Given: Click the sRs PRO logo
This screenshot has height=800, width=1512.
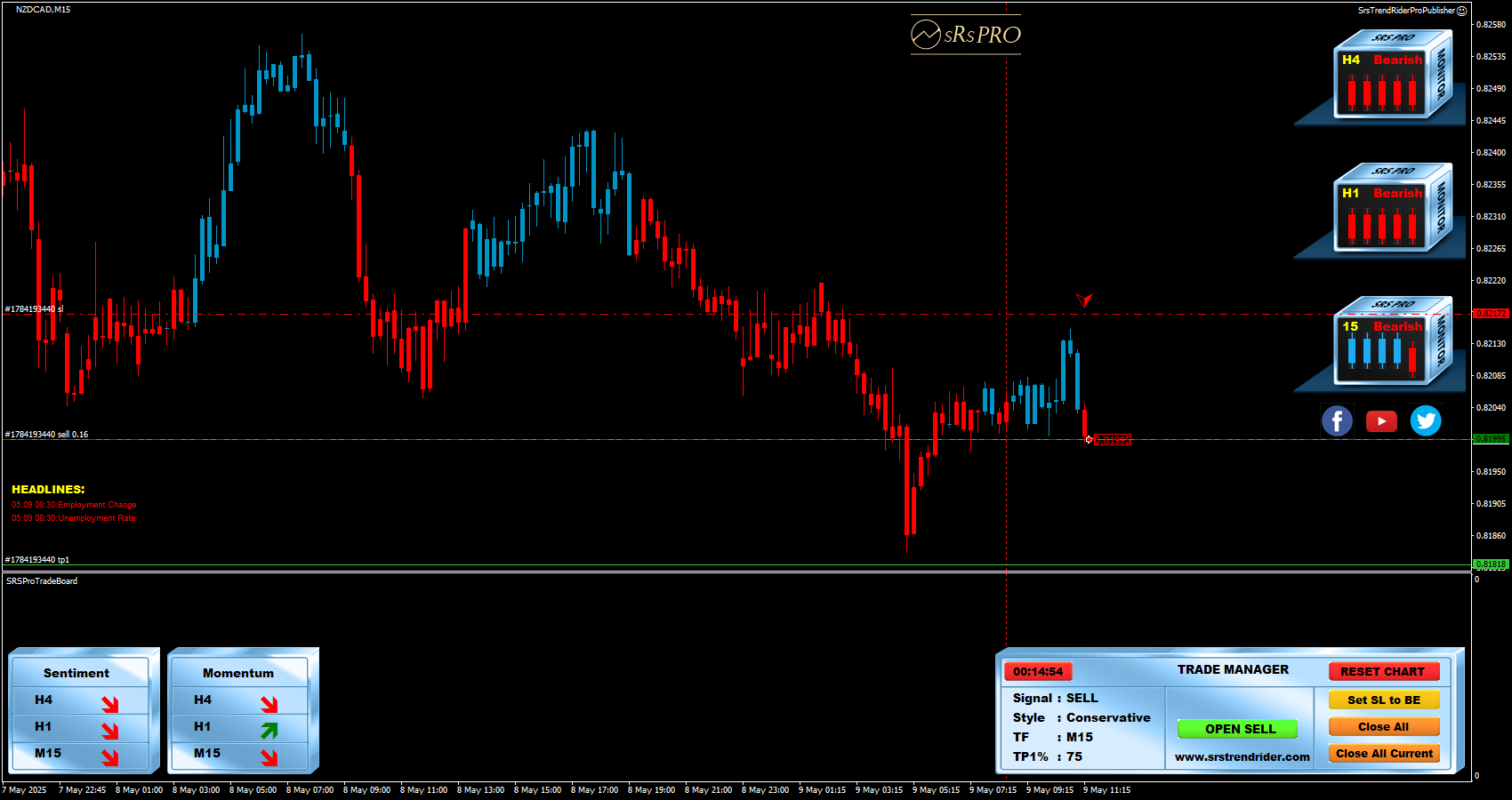Looking at the screenshot, I should tap(966, 35).
